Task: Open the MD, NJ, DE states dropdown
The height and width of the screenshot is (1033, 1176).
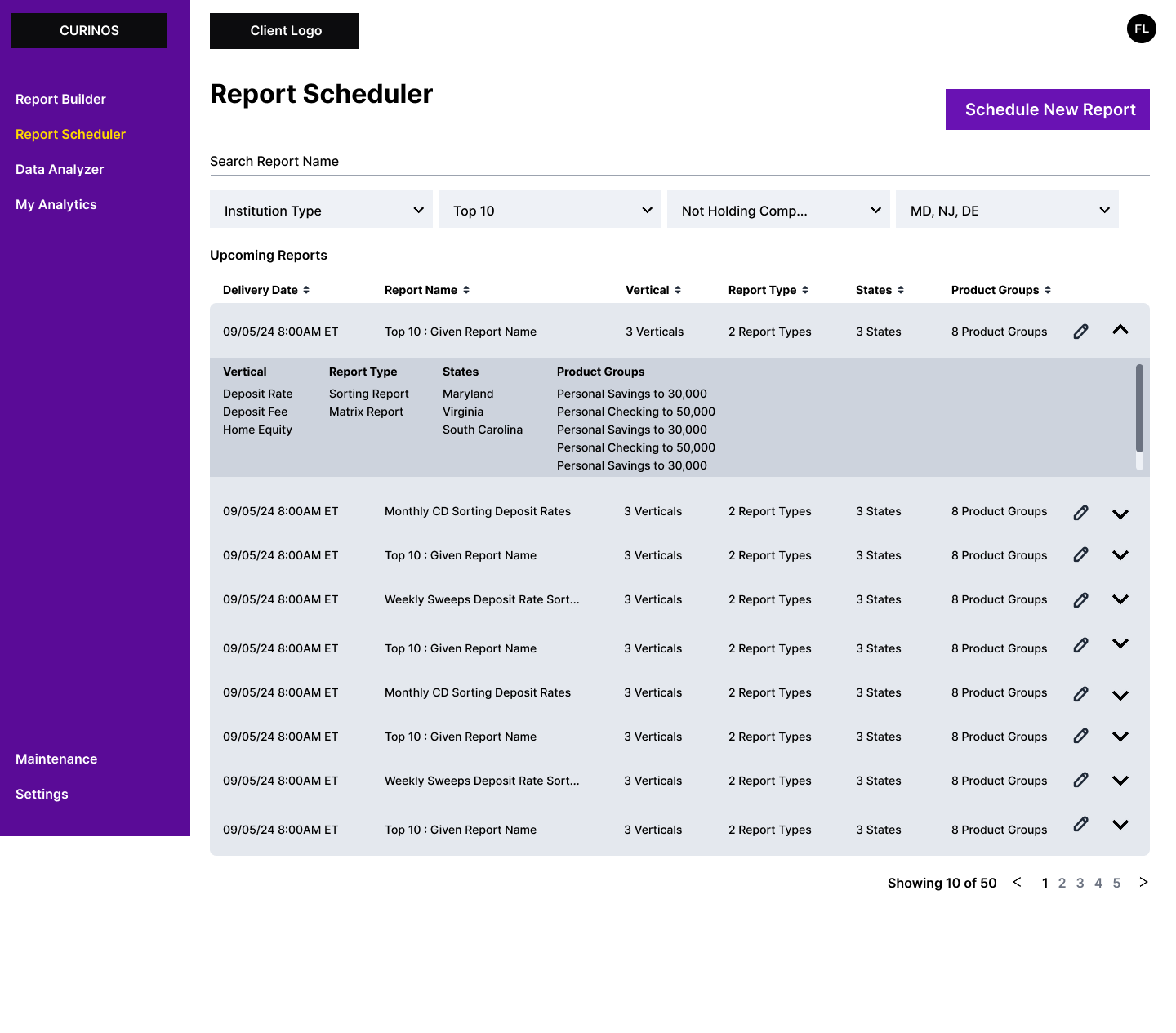Action: (x=1007, y=210)
